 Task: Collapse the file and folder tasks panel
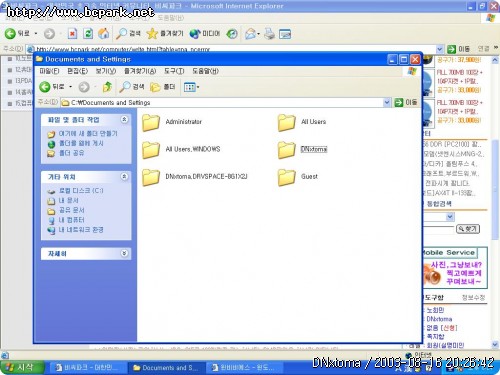124,119
